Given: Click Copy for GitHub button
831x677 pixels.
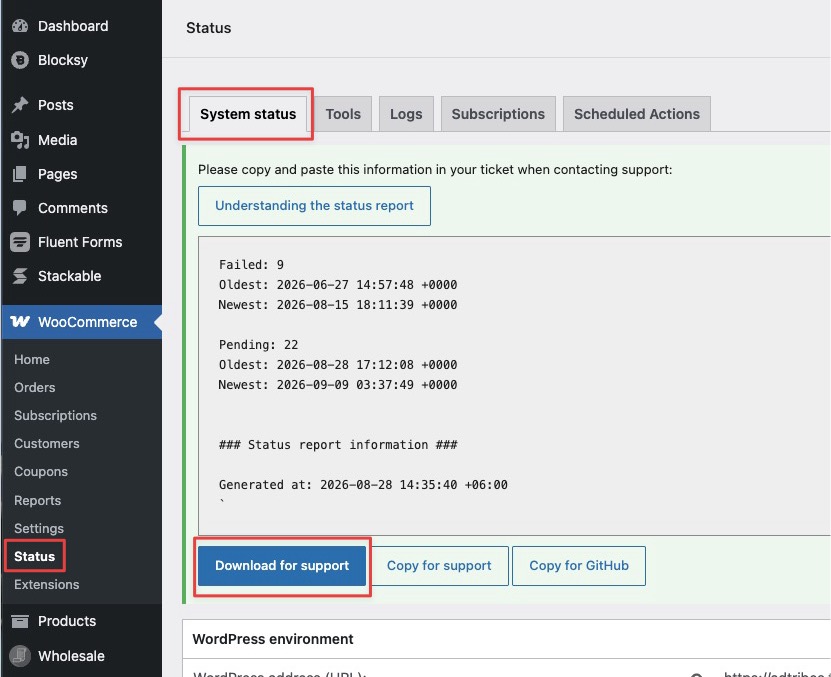Looking at the screenshot, I should point(579,566).
